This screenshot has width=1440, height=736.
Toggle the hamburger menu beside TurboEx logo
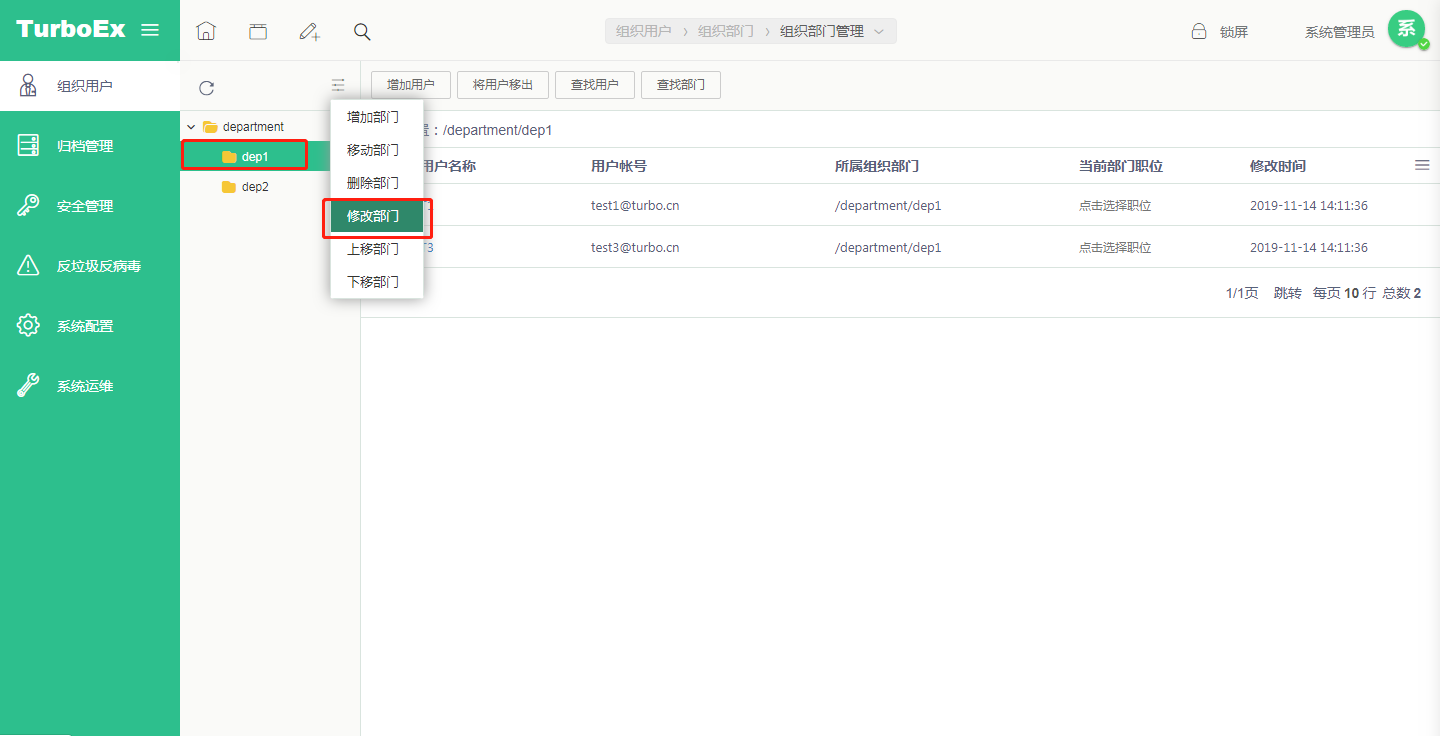click(x=150, y=30)
